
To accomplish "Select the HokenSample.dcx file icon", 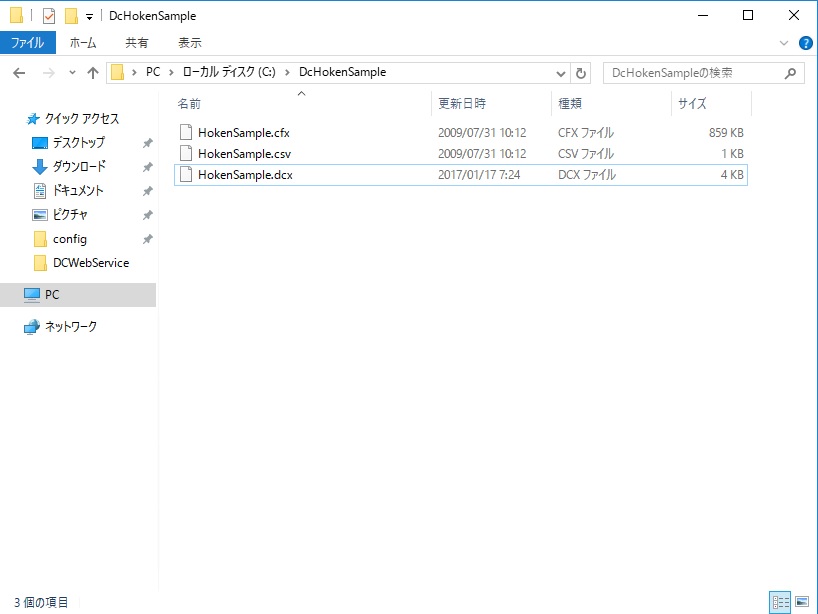I will coord(186,174).
